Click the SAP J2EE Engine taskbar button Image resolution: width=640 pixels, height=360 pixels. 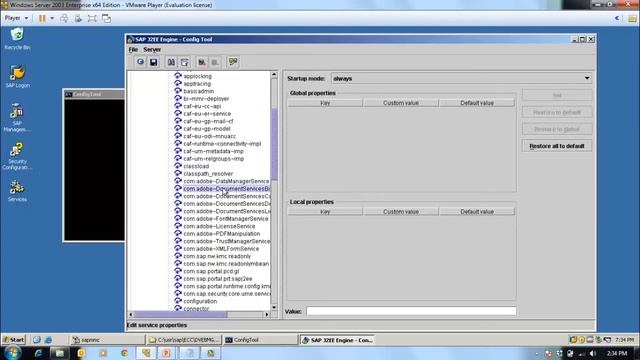tap(337, 340)
